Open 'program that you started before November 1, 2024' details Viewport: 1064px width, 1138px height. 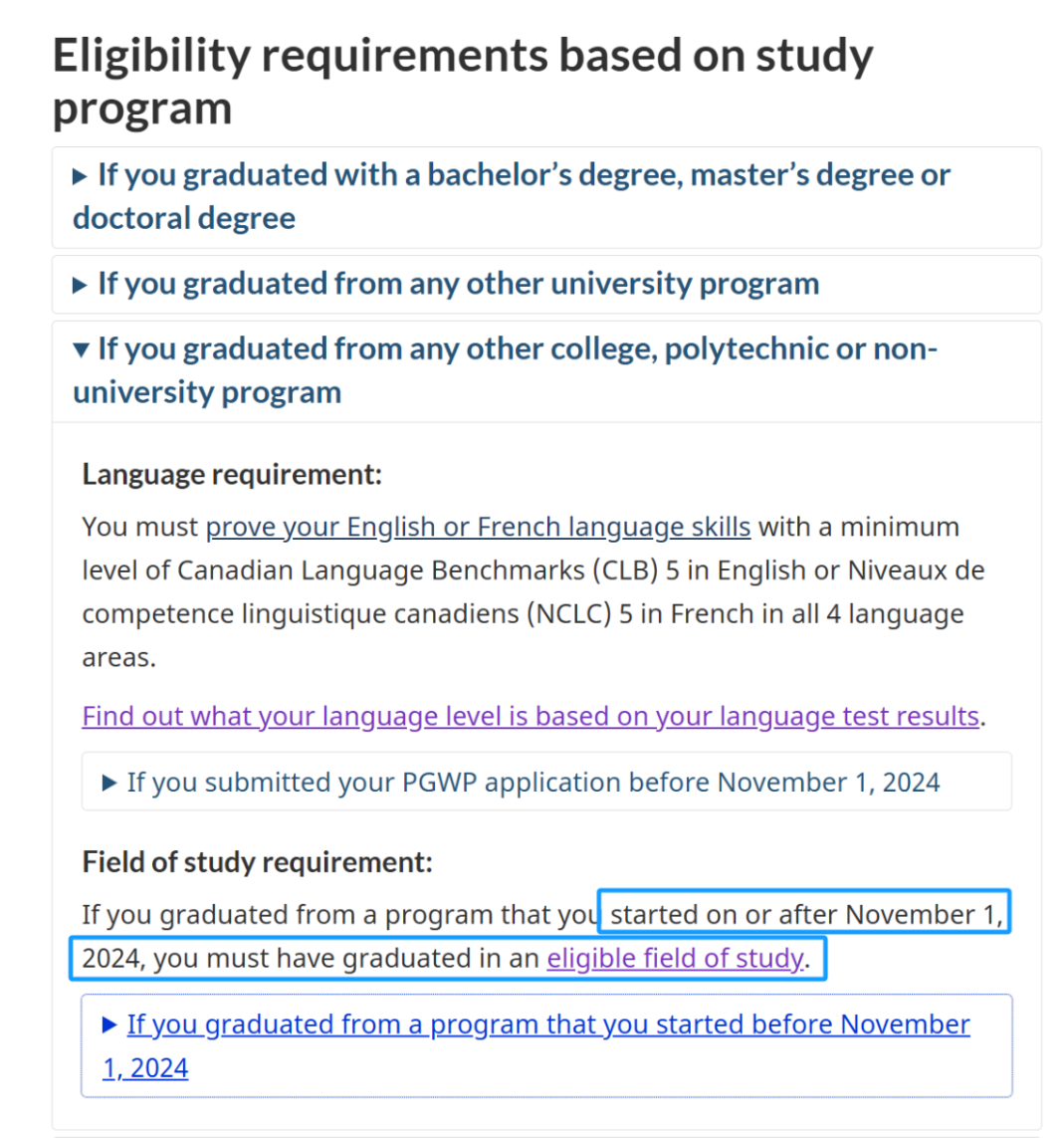click(547, 1025)
